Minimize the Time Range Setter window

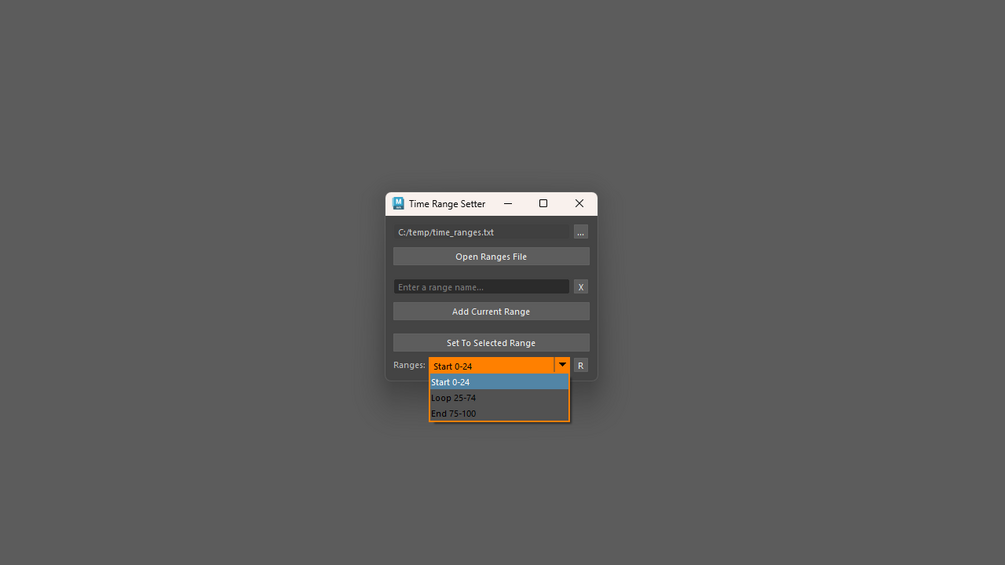[508, 203]
